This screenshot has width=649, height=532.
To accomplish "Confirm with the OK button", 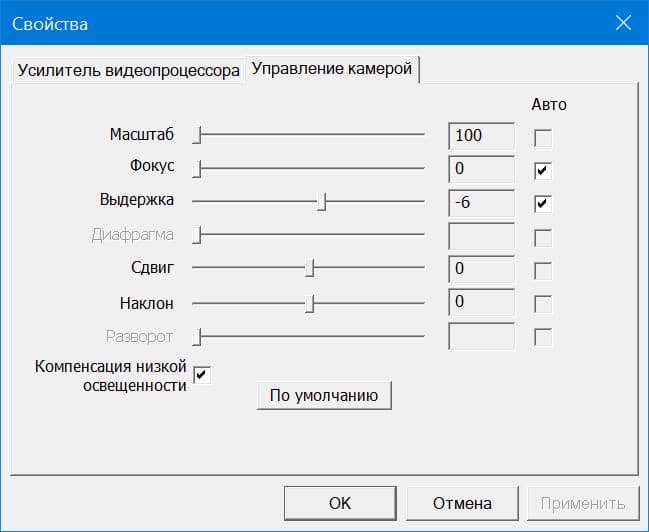I will 340,502.
